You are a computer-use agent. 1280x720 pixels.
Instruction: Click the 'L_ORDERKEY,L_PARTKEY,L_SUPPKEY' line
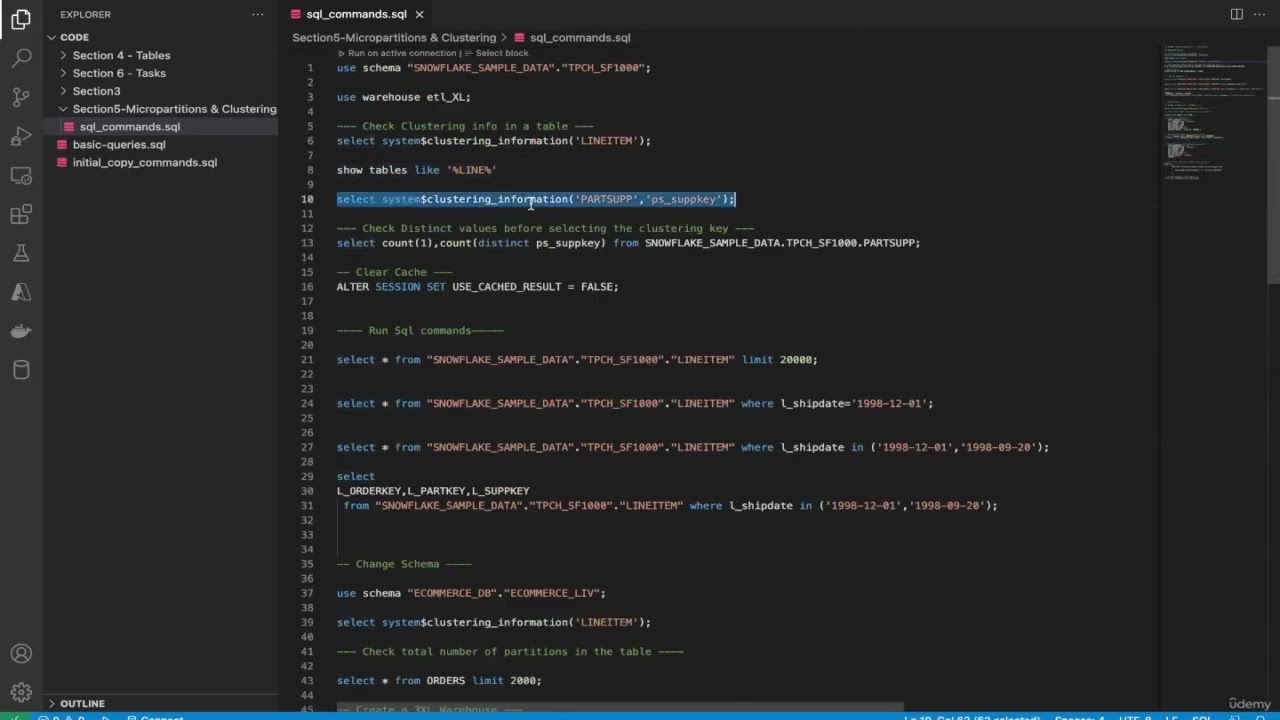[433, 491]
